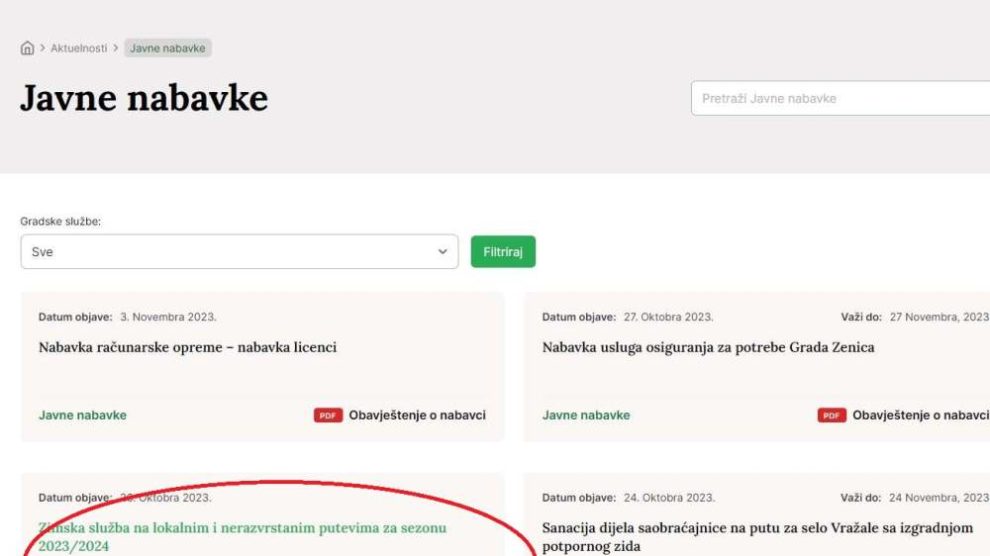Open Obavještenje o nabavci for računarske opreme

point(416,415)
